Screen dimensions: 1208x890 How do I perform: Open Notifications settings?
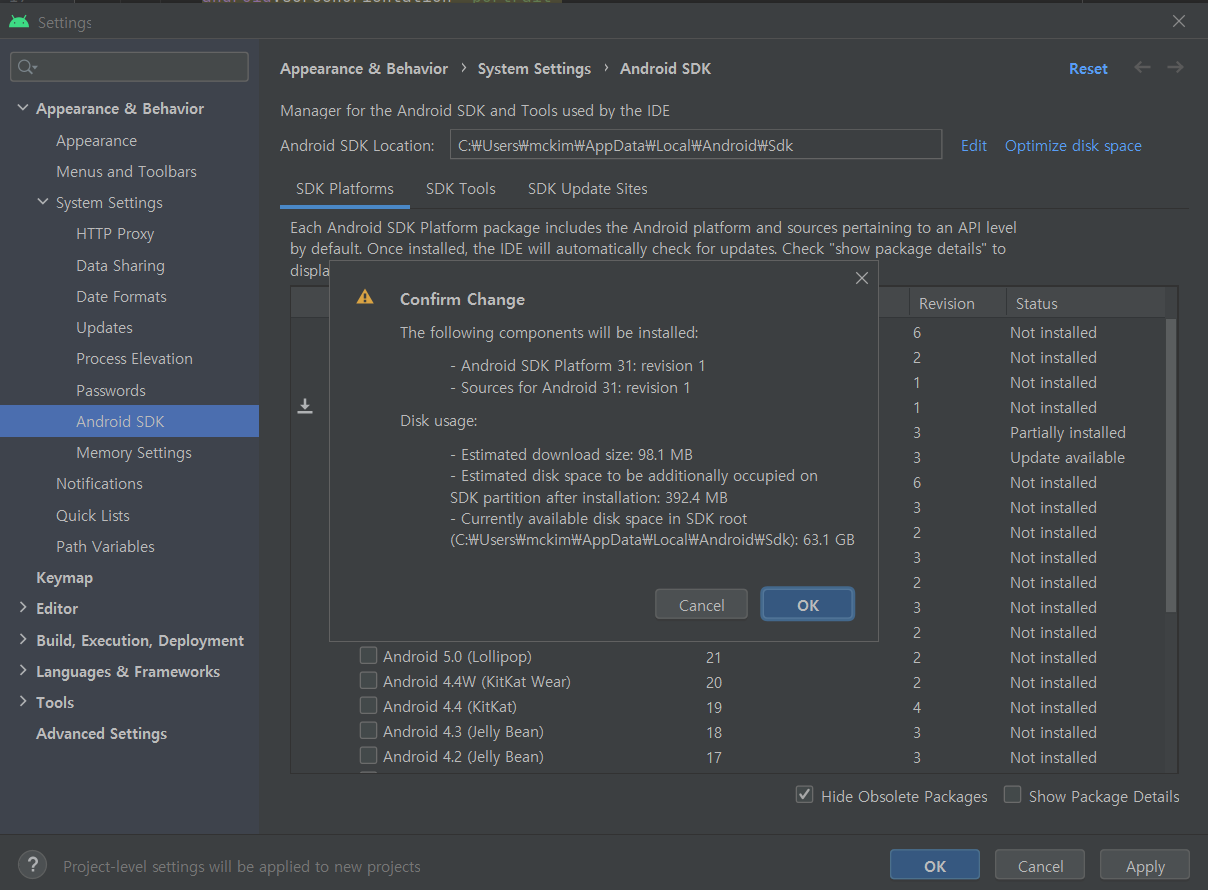(x=99, y=484)
